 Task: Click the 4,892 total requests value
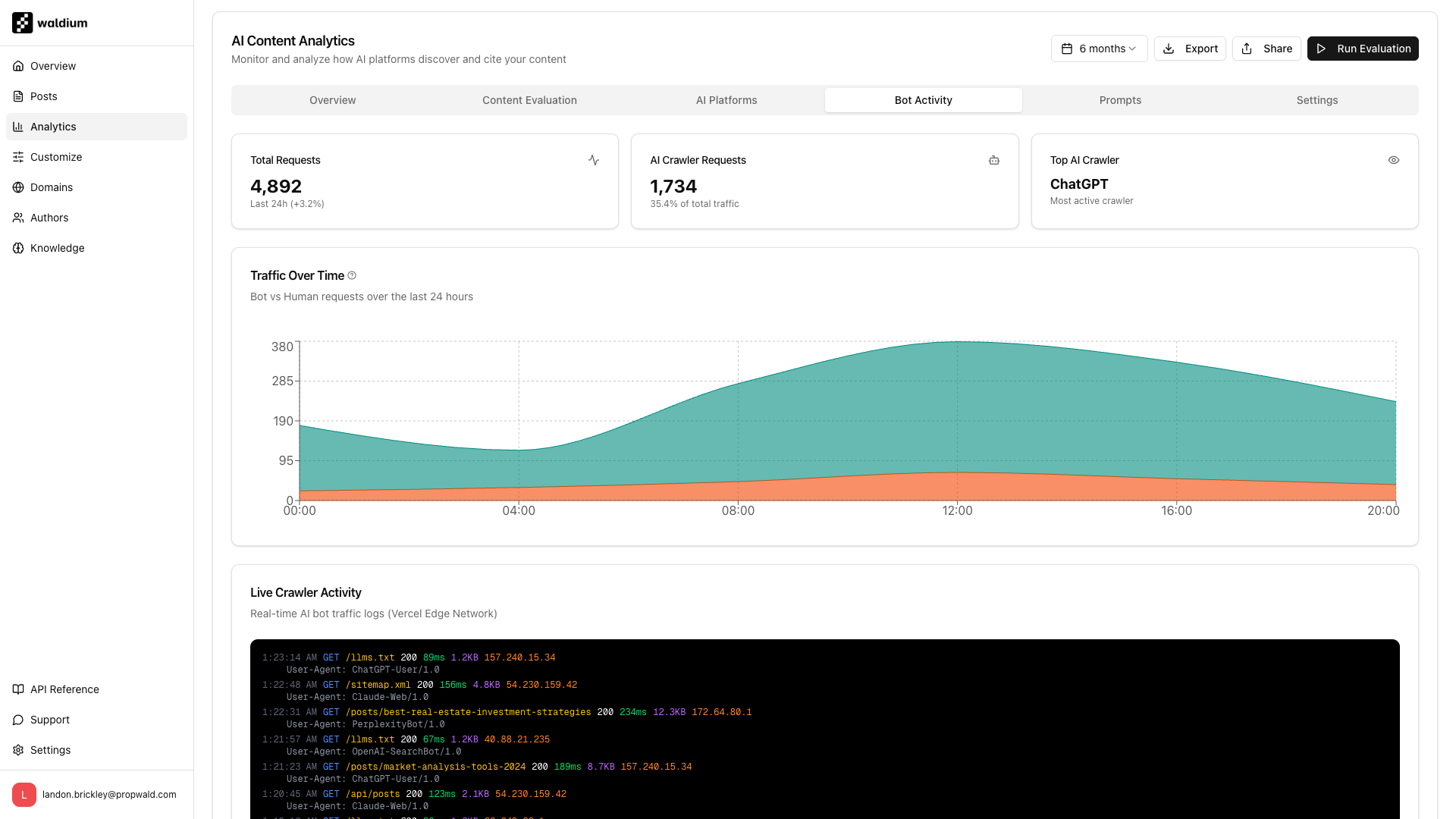[x=276, y=186]
